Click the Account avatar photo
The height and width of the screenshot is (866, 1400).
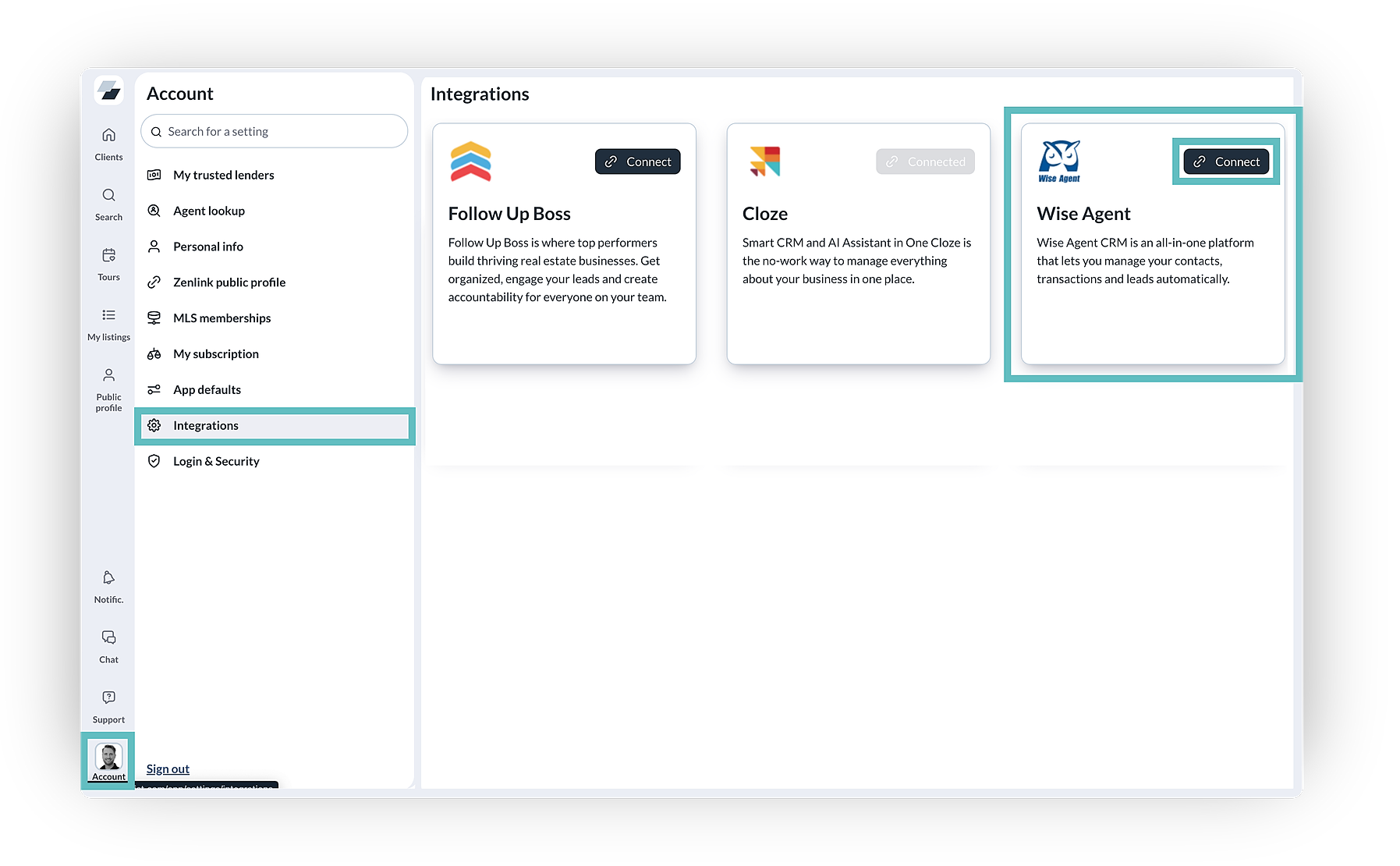click(x=108, y=757)
